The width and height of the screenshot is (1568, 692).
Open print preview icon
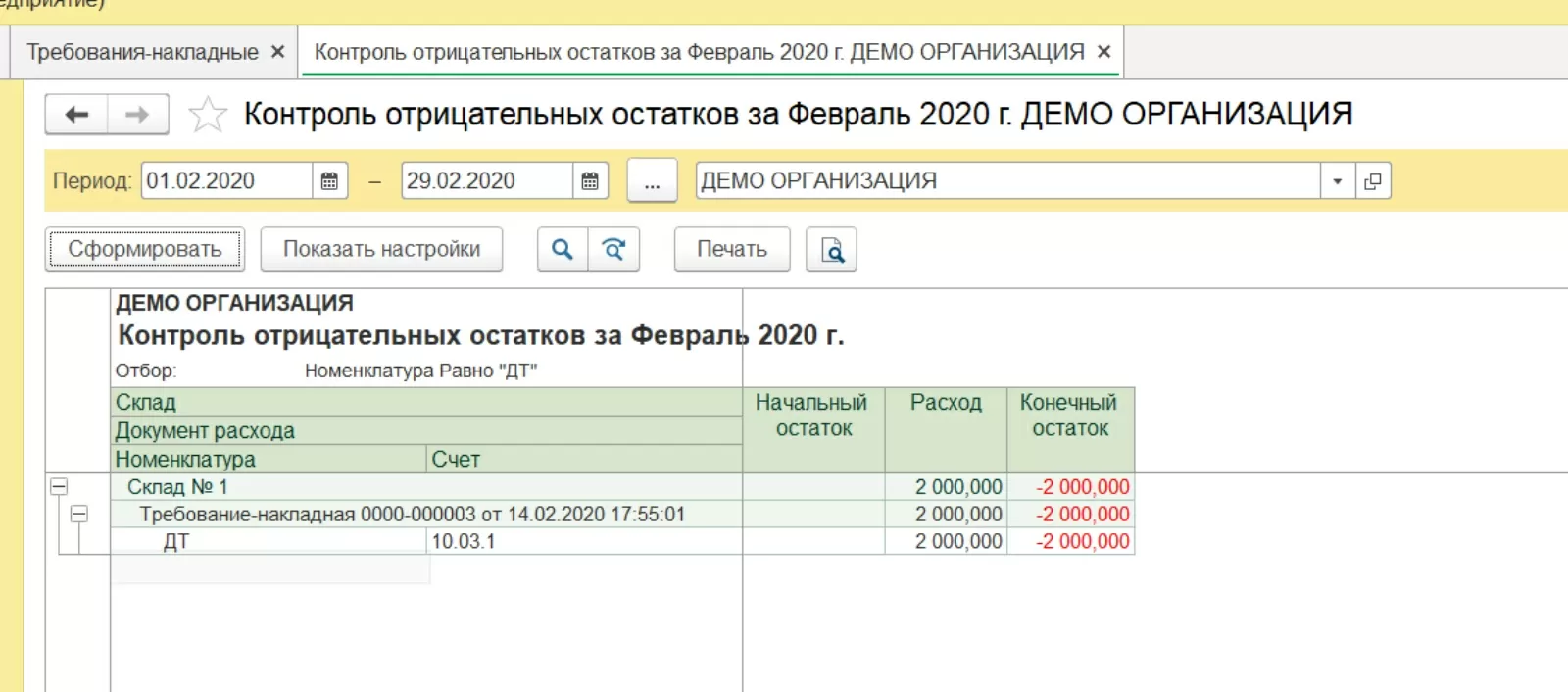pyautogui.click(x=831, y=250)
